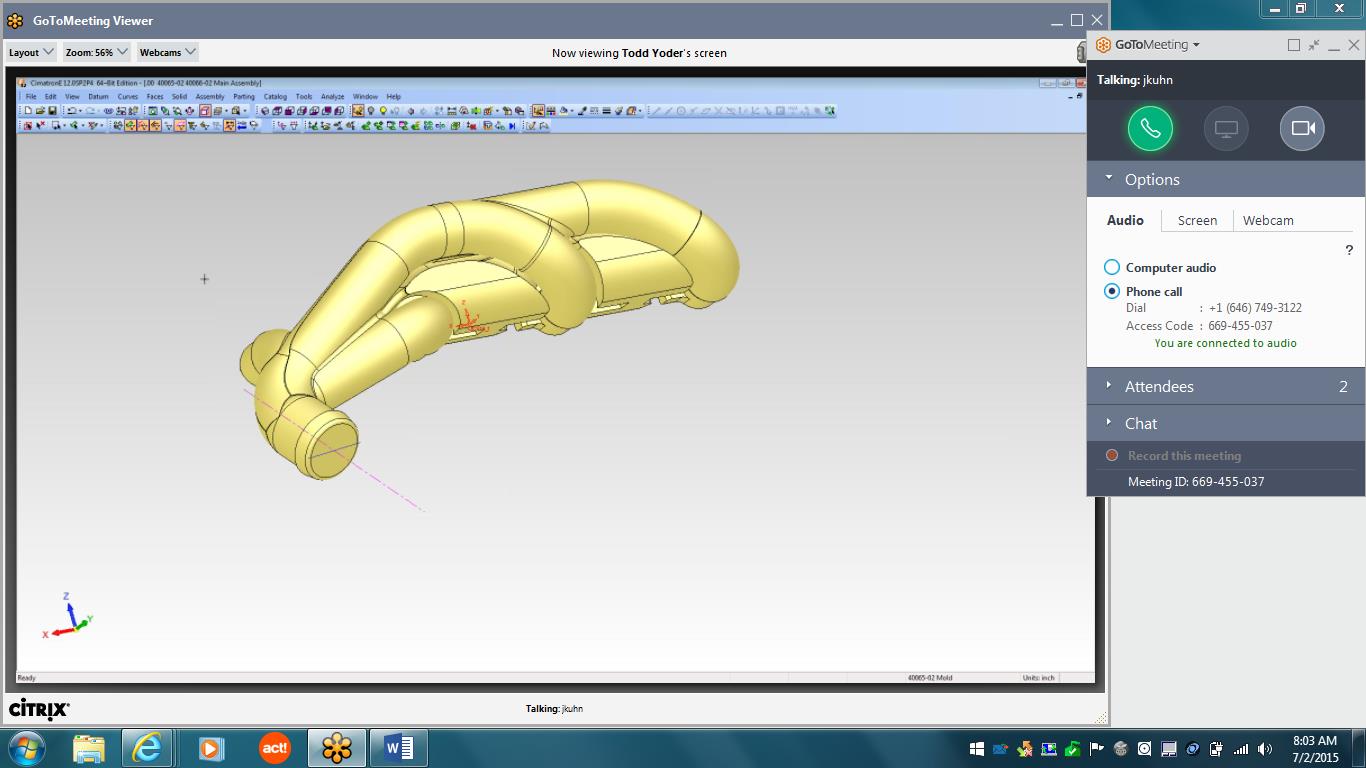The width and height of the screenshot is (1366, 768).
Task: Click the access code 669-455-037
Action: pos(1240,326)
